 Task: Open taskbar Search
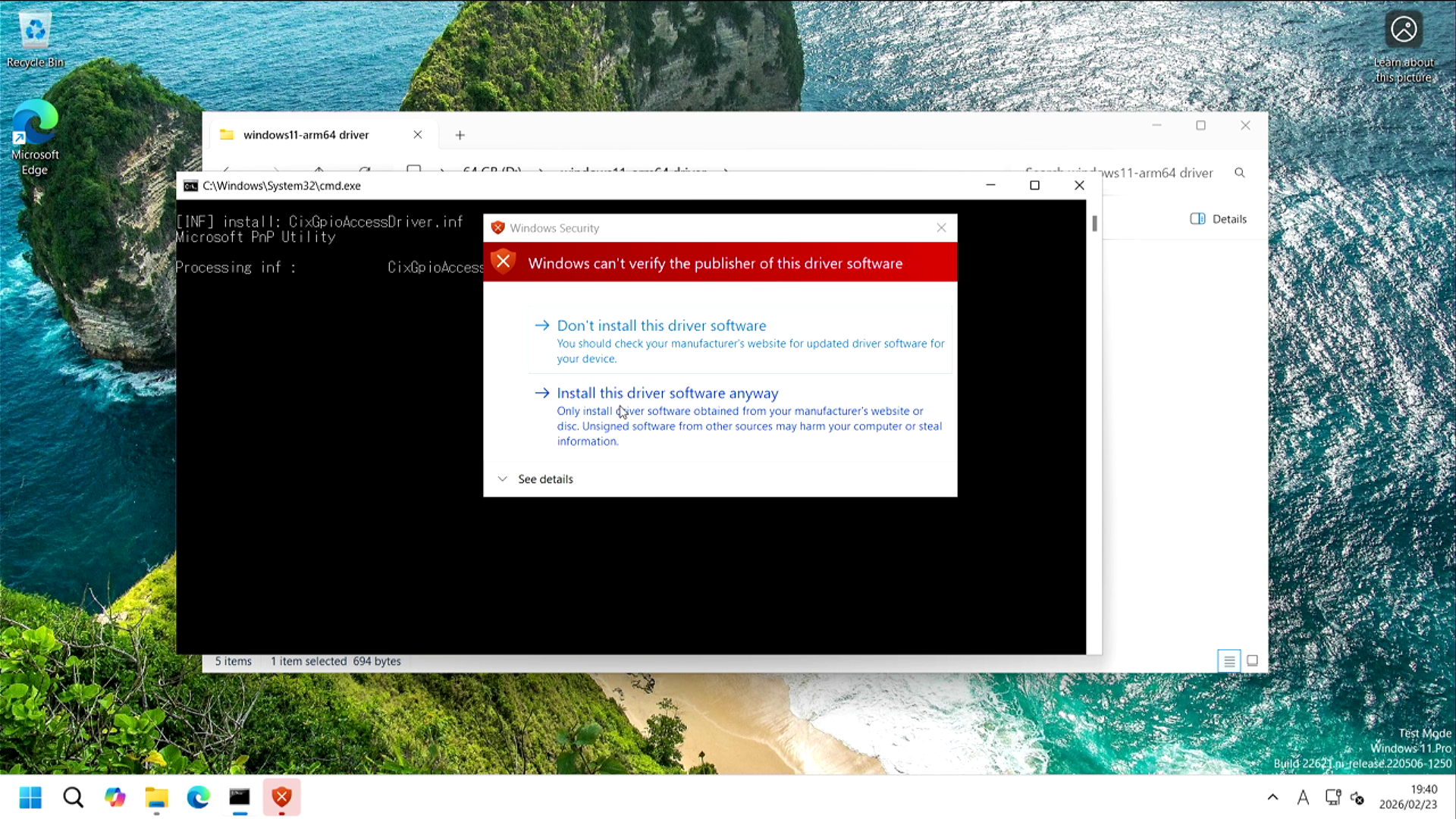coord(73,797)
